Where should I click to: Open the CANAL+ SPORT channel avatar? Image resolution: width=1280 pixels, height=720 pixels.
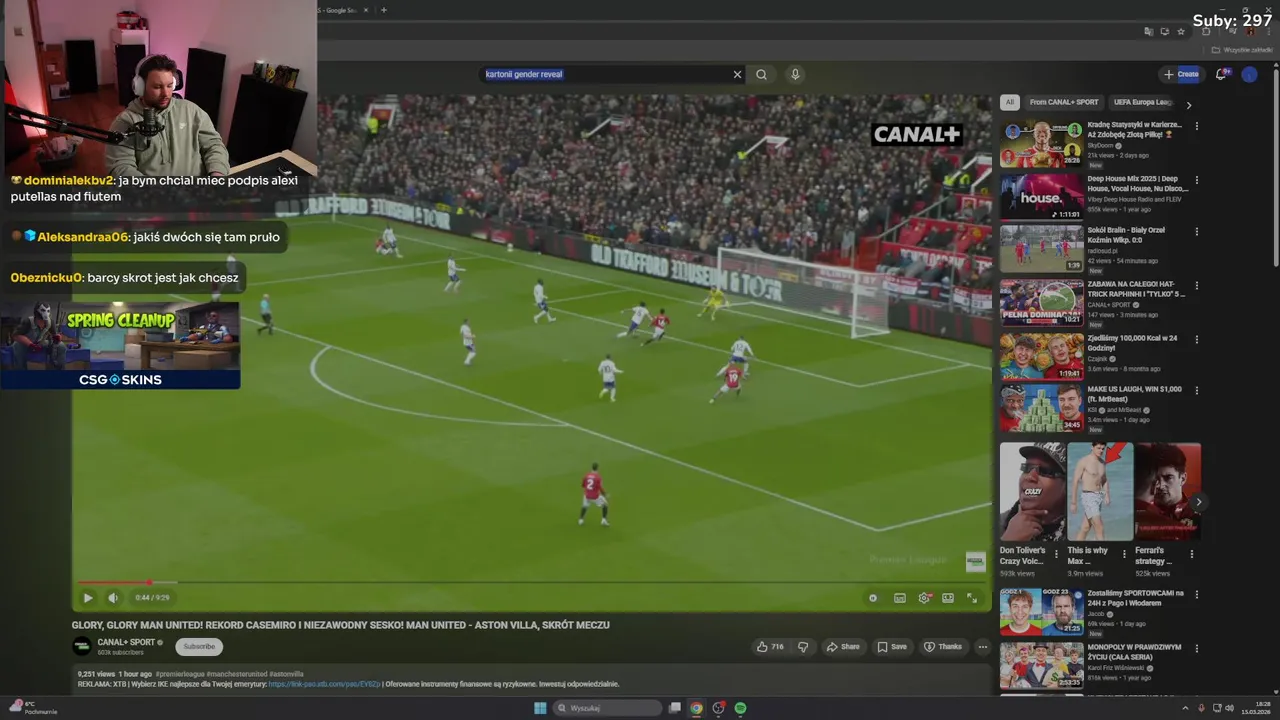82,646
